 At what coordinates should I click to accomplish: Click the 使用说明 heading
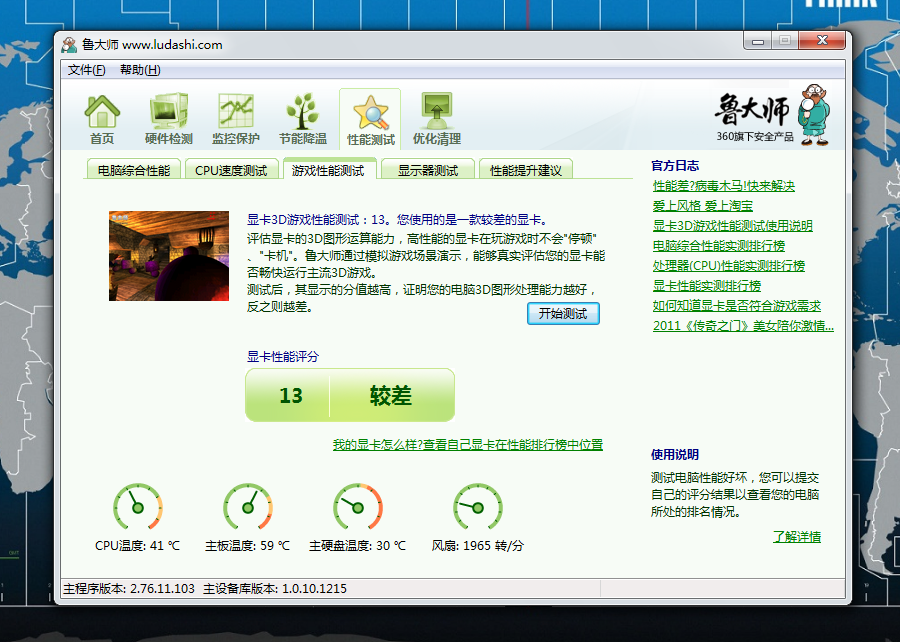(675, 455)
